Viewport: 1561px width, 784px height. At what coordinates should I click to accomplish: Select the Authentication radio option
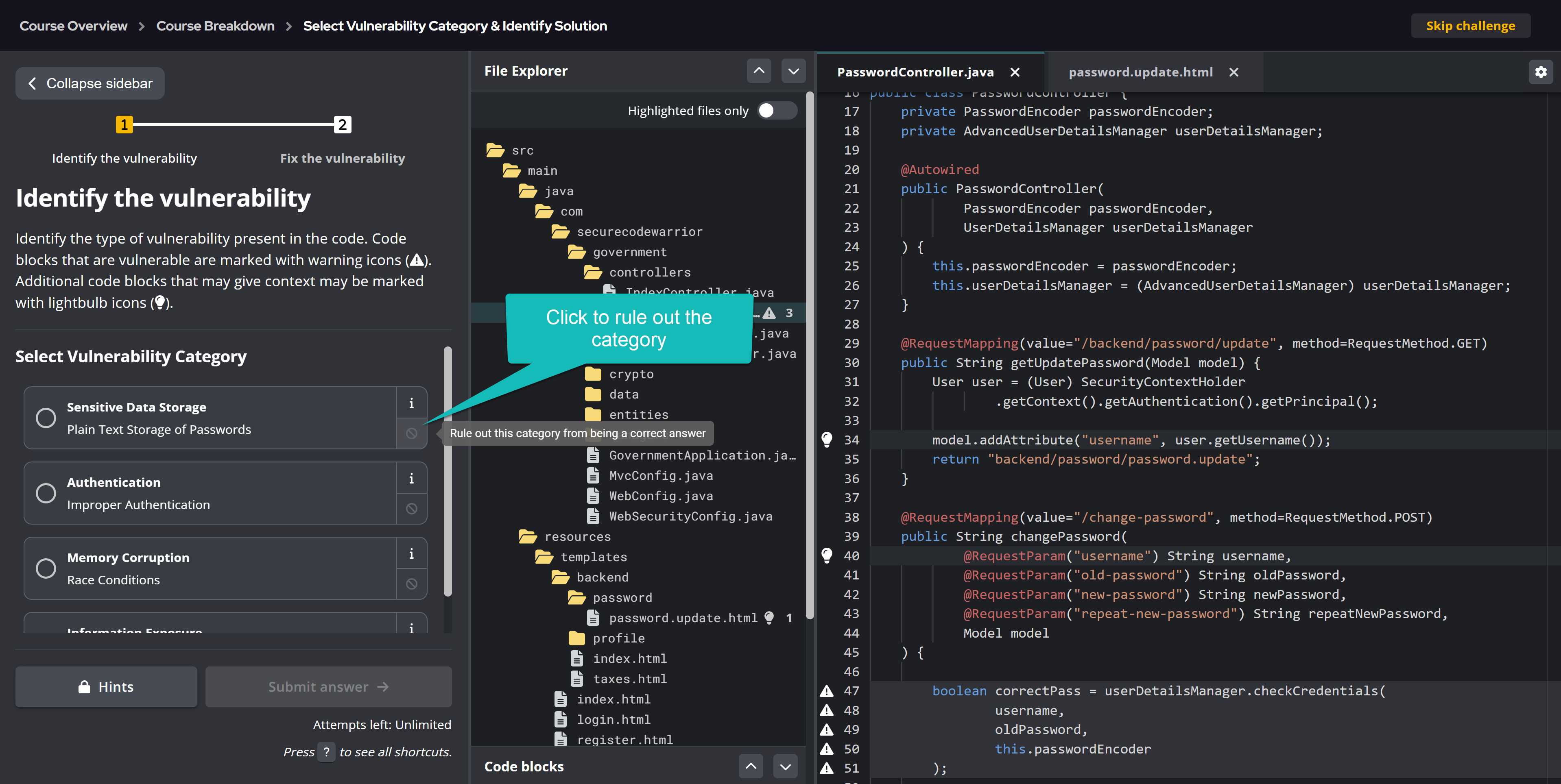[46, 493]
